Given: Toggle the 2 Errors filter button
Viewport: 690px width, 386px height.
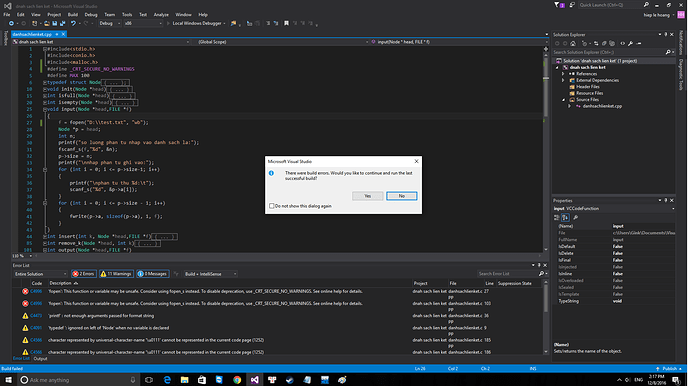Looking at the screenshot, I should coord(84,274).
